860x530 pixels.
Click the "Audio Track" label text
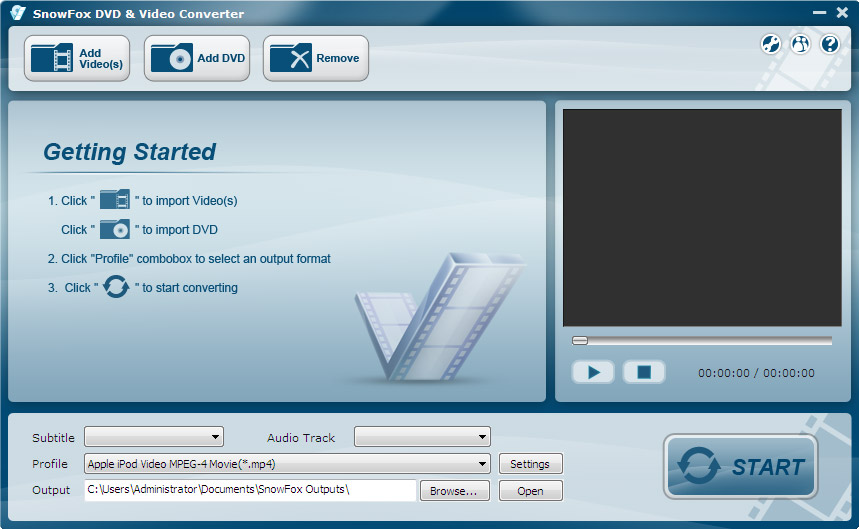coord(301,438)
